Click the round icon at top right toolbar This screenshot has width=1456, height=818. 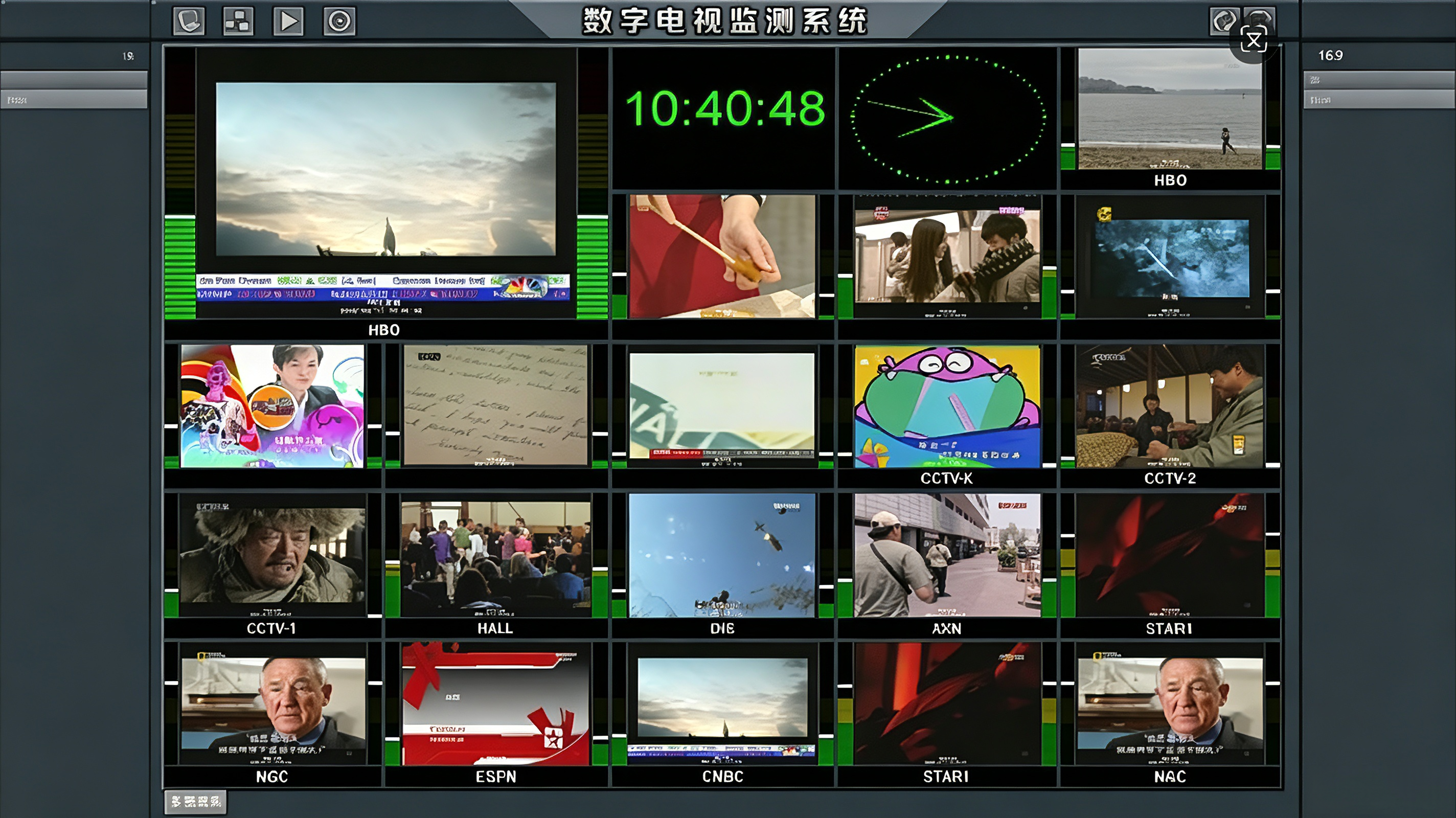pos(1224,21)
